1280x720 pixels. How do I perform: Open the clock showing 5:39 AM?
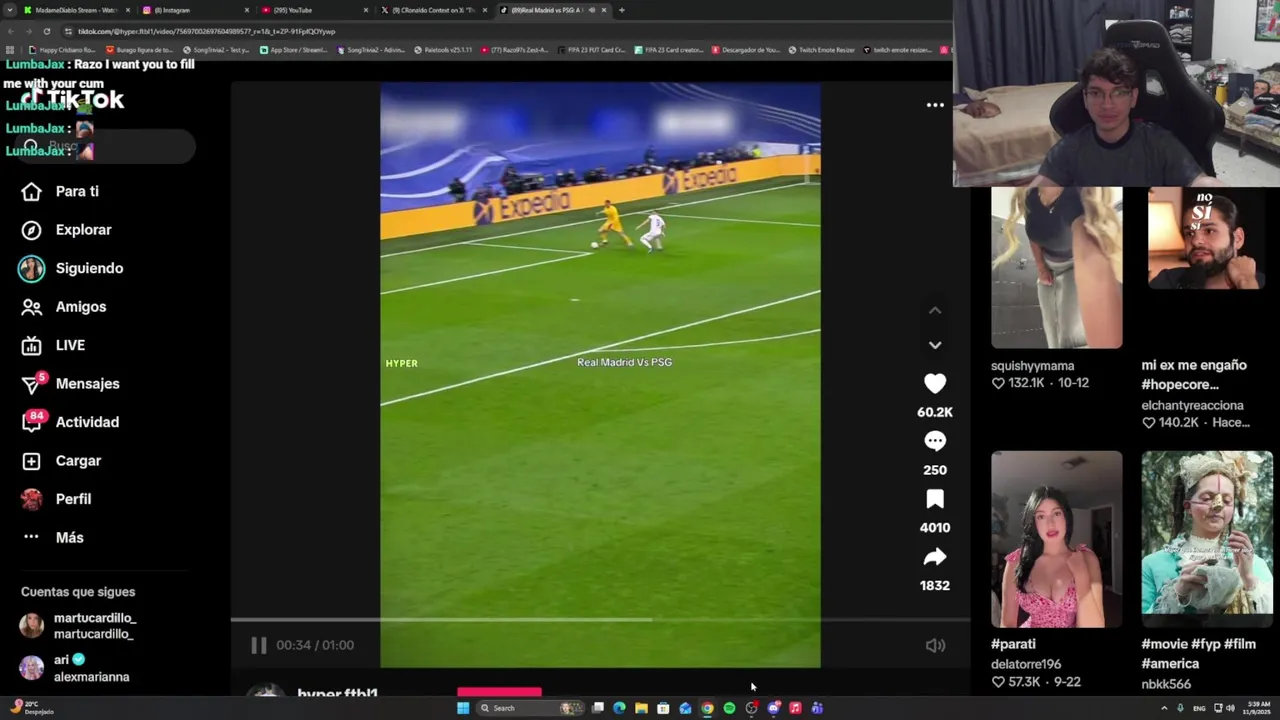[x=1258, y=708]
